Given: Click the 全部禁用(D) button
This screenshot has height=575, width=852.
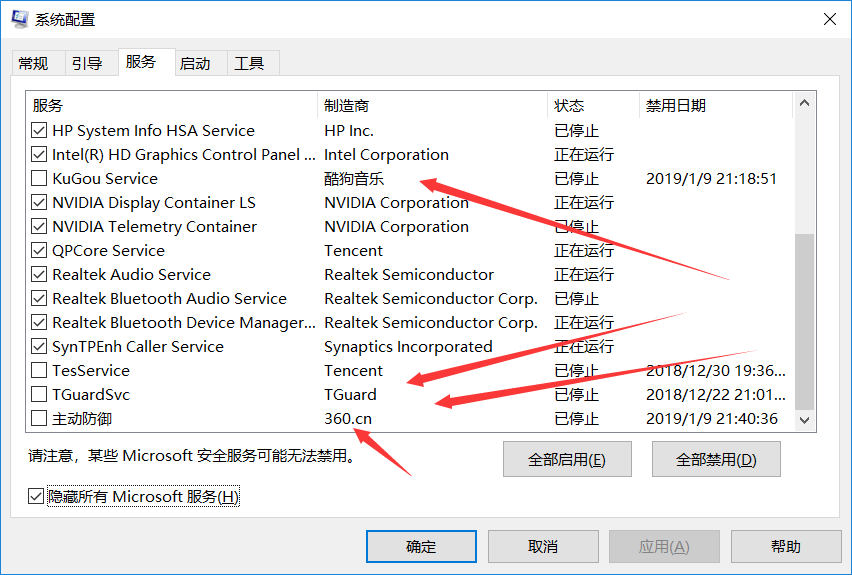Looking at the screenshot, I should 716,460.
